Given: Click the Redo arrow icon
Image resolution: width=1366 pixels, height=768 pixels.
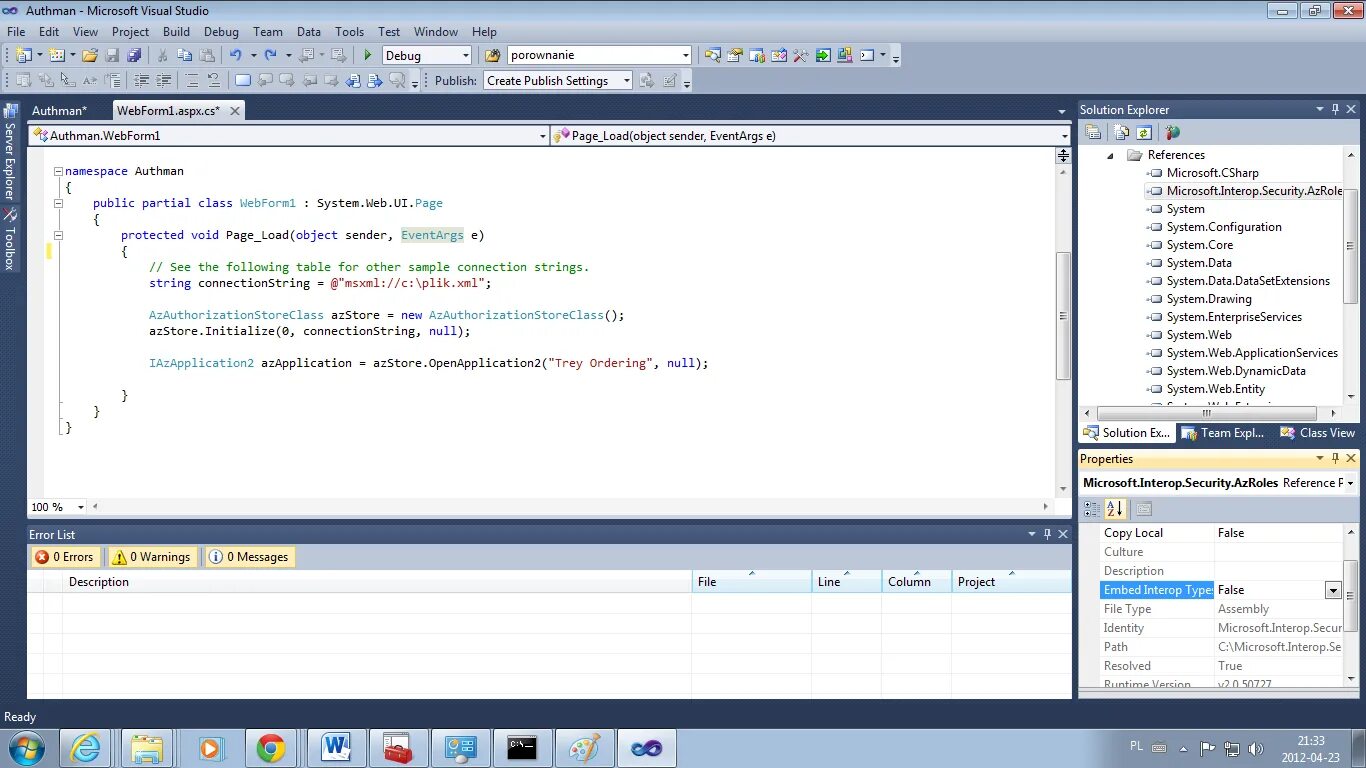Looking at the screenshot, I should pos(271,56).
